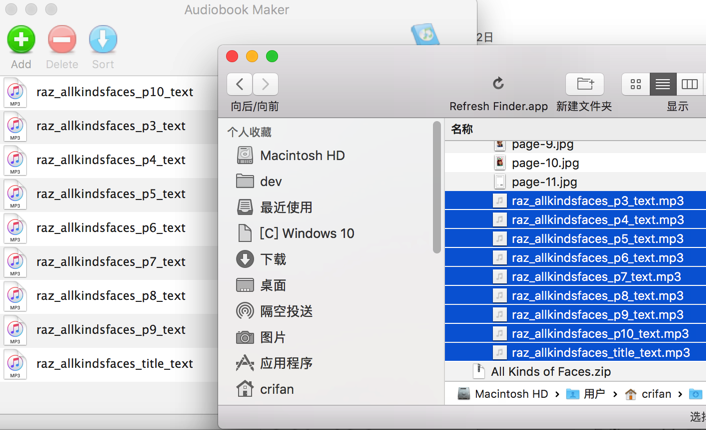Select raz_allkindsfaces_p8_text in Audiobook Maker list
The height and width of the screenshot is (430, 706).
(x=109, y=296)
